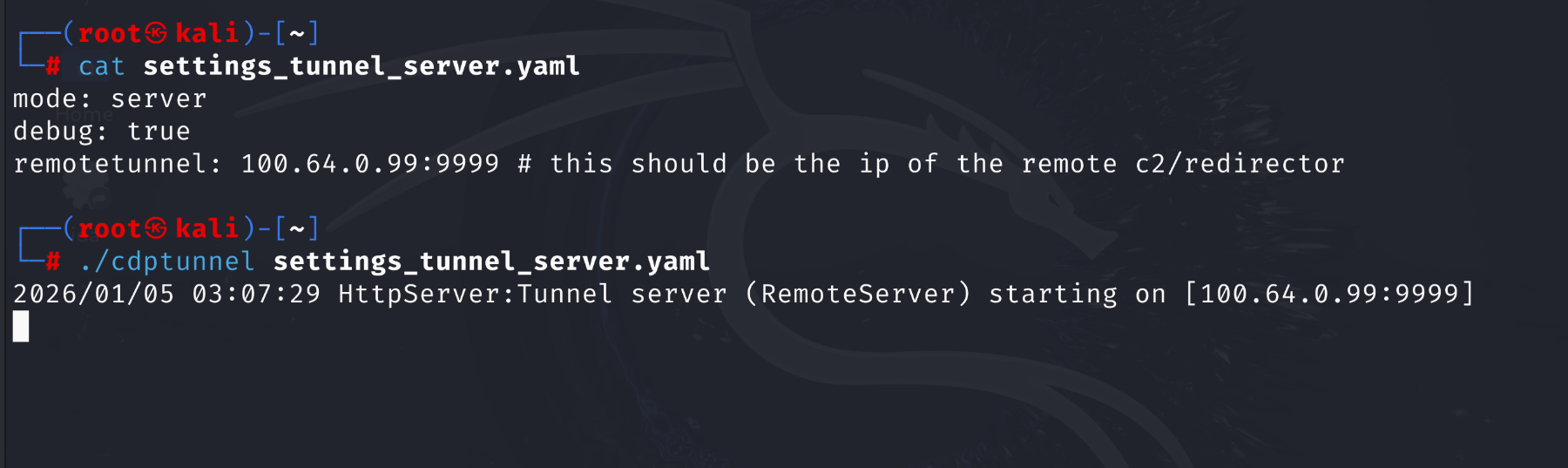Image resolution: width=1568 pixels, height=468 pixels.
Task: Click the bracketed [100.64.0.99:9999] address in the log
Action: [1329, 294]
